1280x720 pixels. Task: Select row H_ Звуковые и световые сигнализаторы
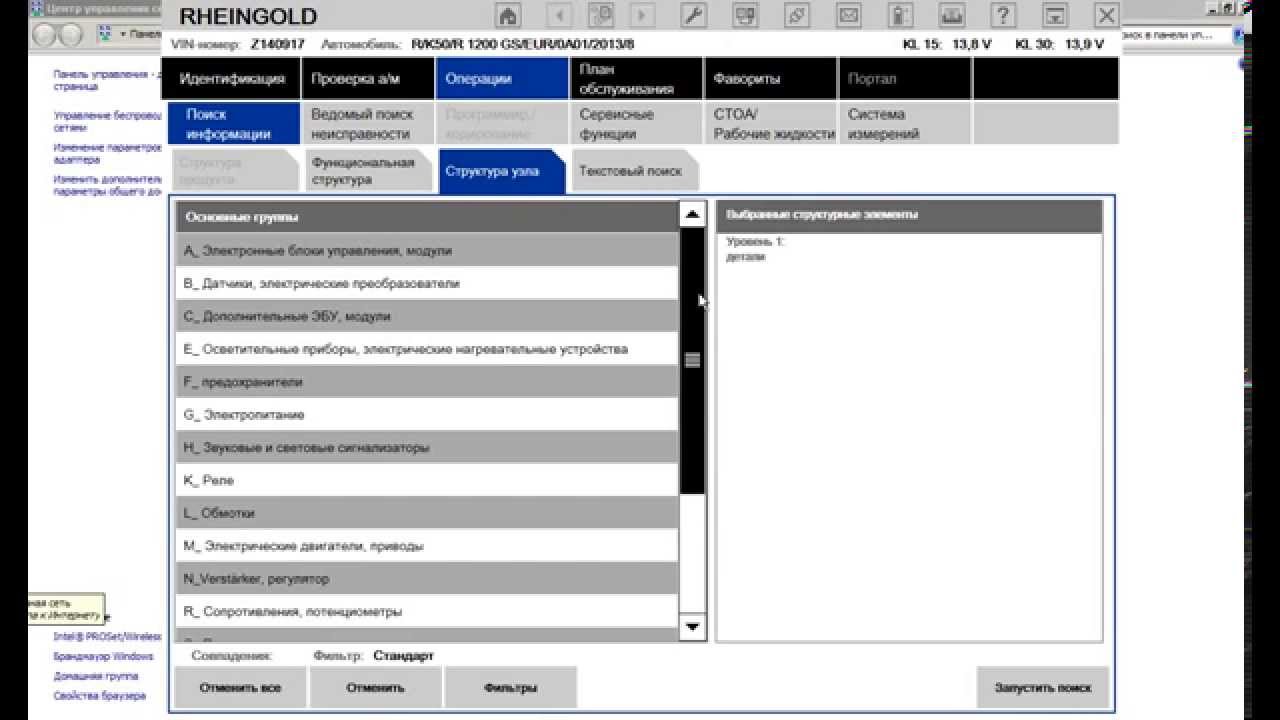pyautogui.click(x=427, y=447)
